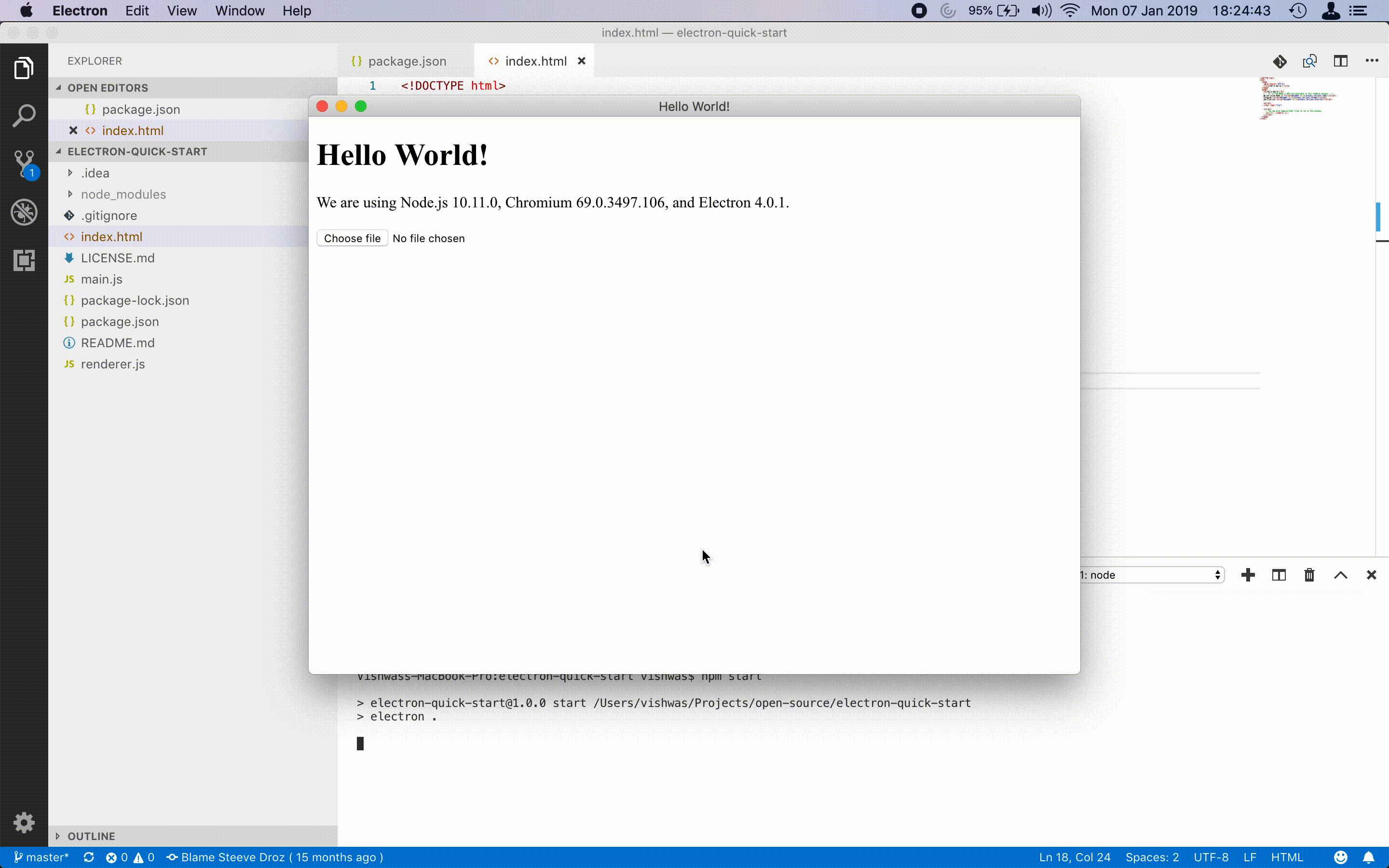Add a new terminal with plus icon
Viewport: 1389px width, 868px height.
tap(1248, 575)
